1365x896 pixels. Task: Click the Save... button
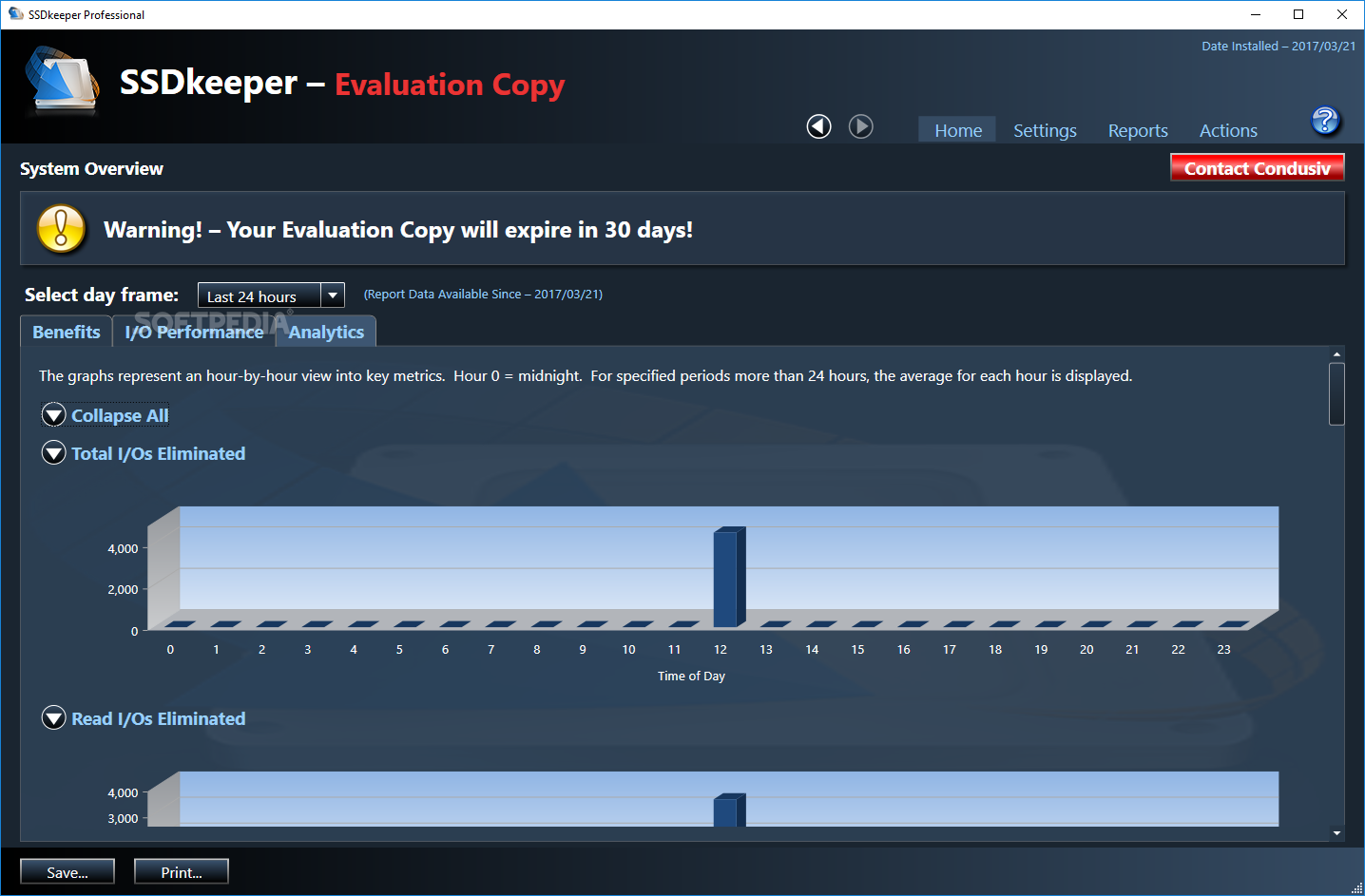click(x=67, y=872)
